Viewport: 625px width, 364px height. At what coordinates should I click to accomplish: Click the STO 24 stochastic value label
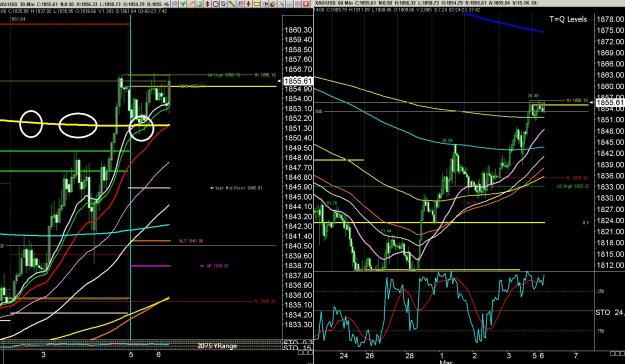click(x=610, y=313)
